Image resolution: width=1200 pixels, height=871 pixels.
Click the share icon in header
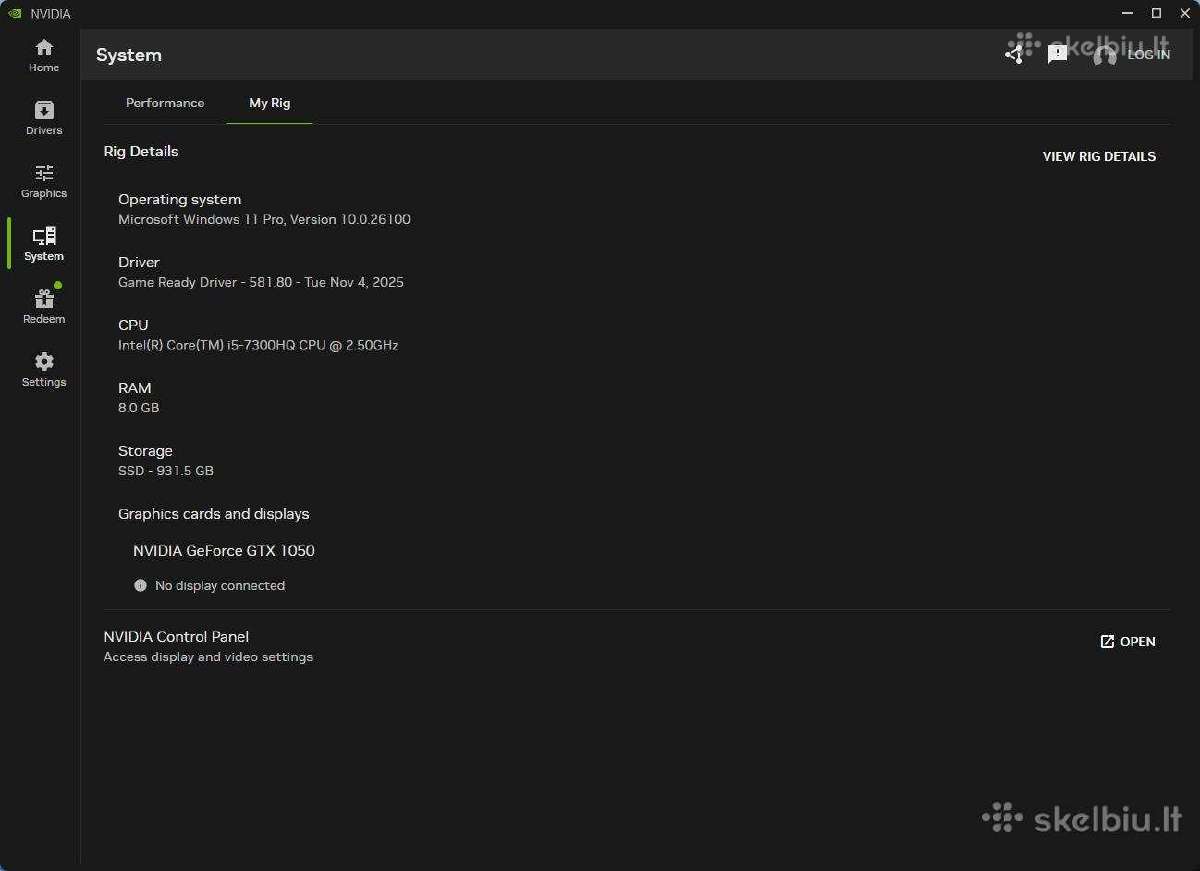pyautogui.click(x=1015, y=54)
